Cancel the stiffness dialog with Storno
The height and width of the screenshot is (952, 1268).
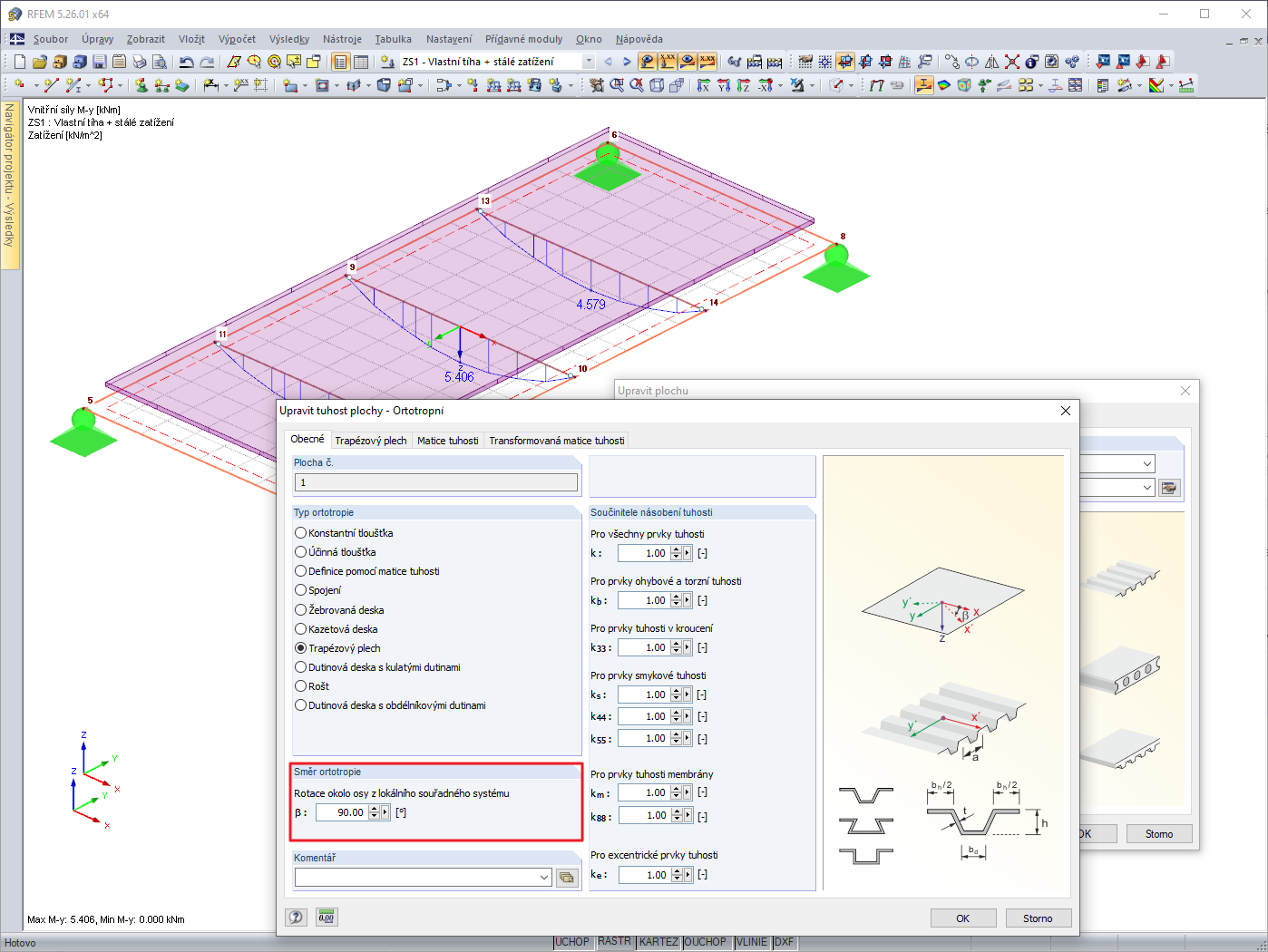[1039, 918]
